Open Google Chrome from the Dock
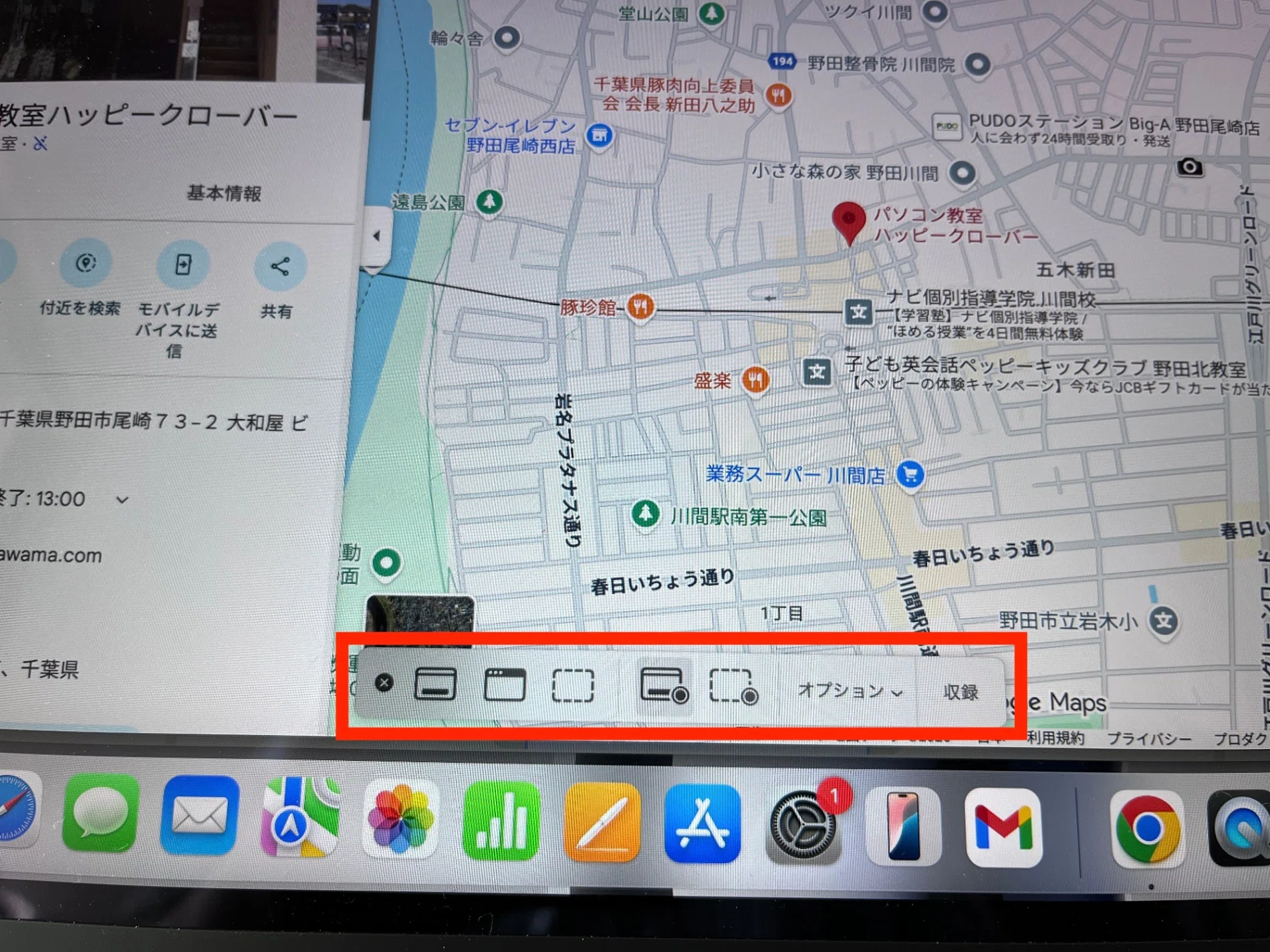This screenshot has width=1270, height=952. pos(1148,829)
